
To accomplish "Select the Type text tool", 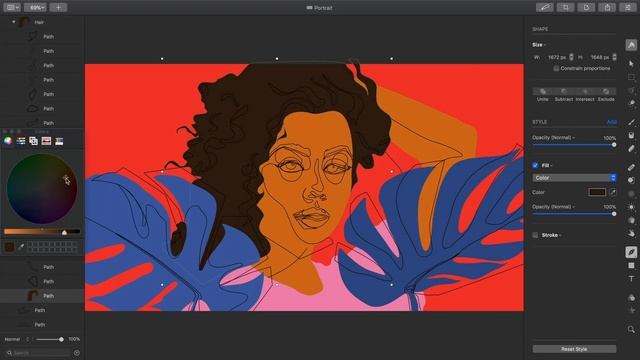I will tap(631, 279).
